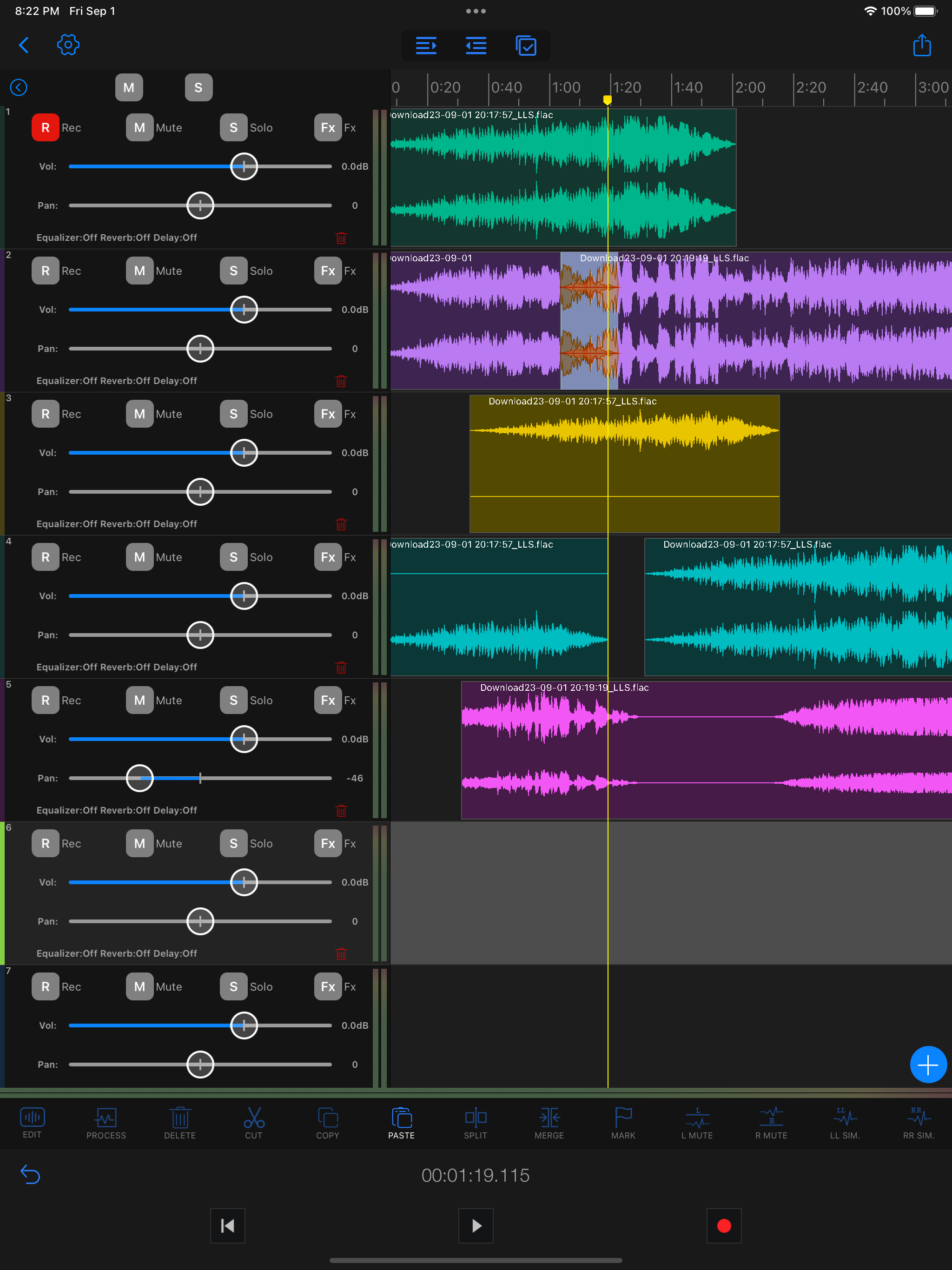The height and width of the screenshot is (1270, 952).
Task: Arm track 3 for recording
Action: [46, 414]
